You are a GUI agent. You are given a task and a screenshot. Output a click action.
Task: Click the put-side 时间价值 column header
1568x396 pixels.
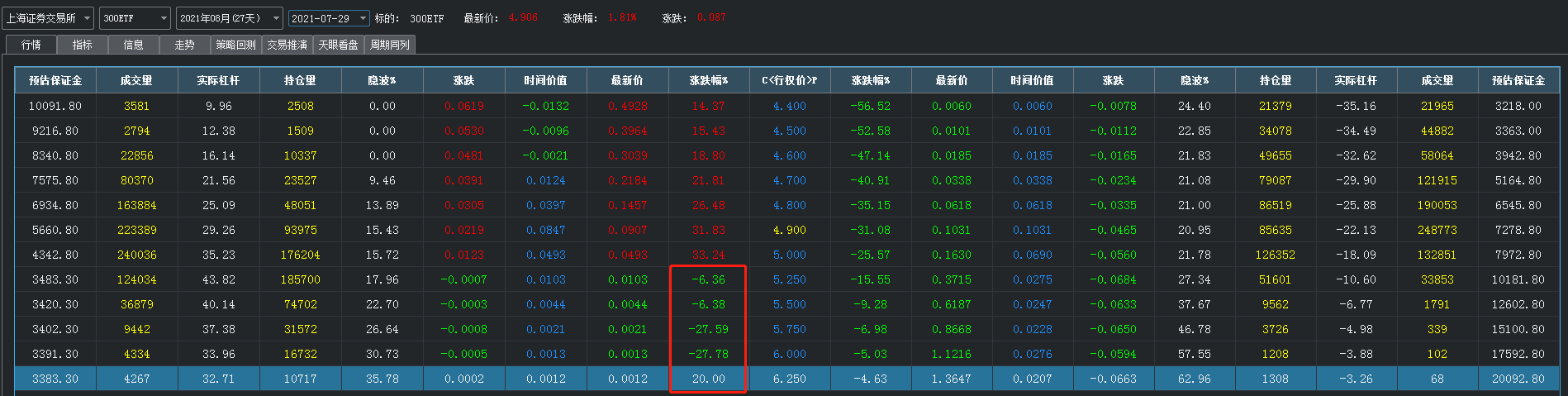[1032, 80]
